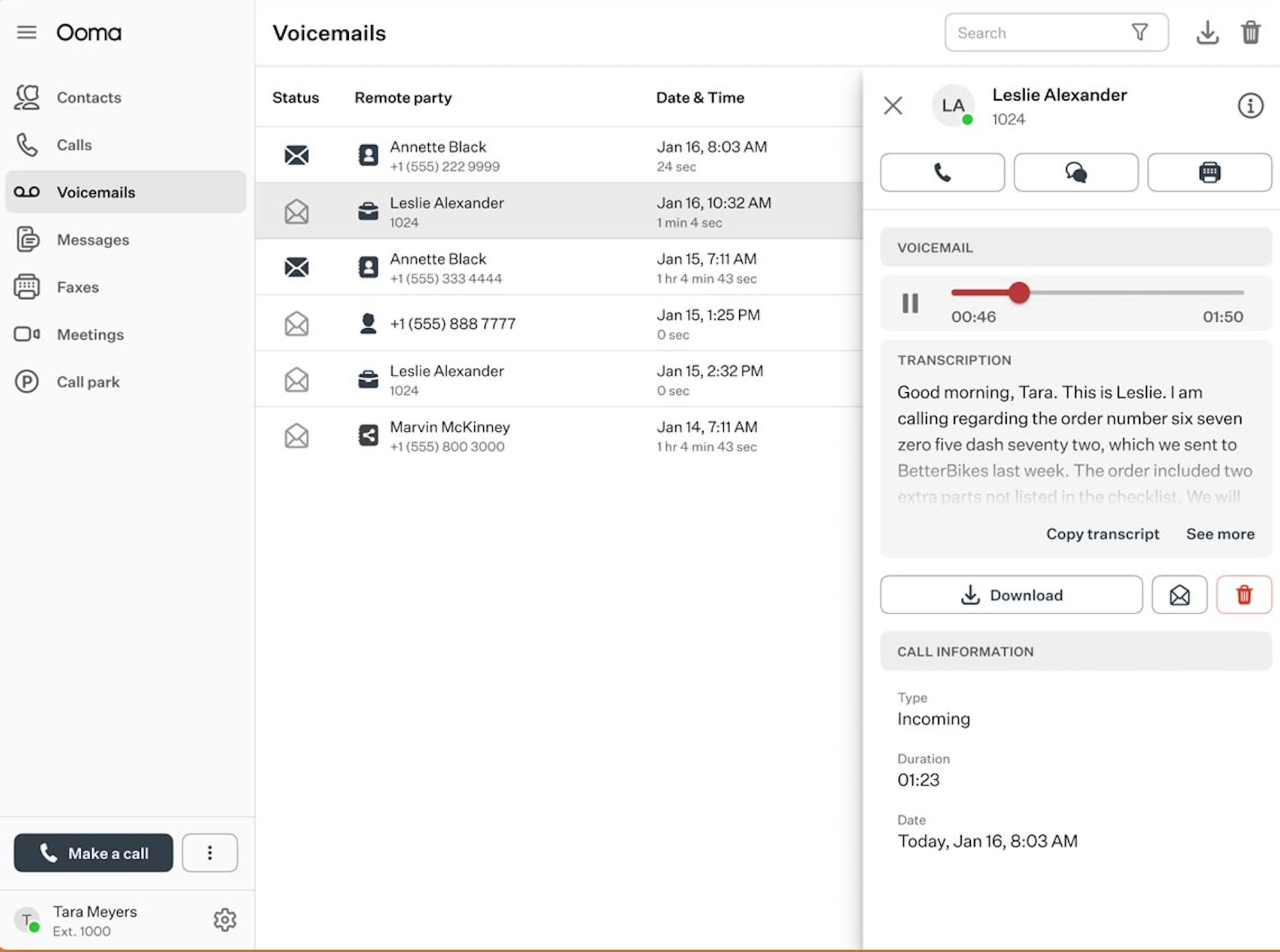Open settings gear next to Tara Meyers
The width and height of the screenshot is (1280, 952).
(225, 920)
